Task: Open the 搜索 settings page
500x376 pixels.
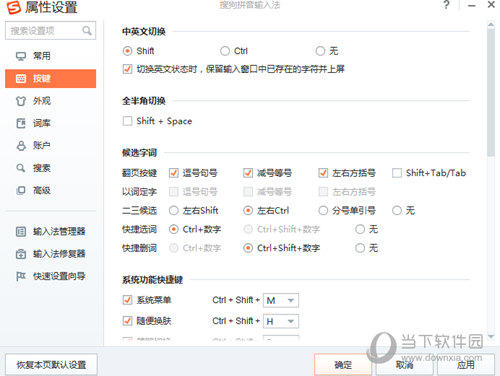Action: click(x=51, y=168)
